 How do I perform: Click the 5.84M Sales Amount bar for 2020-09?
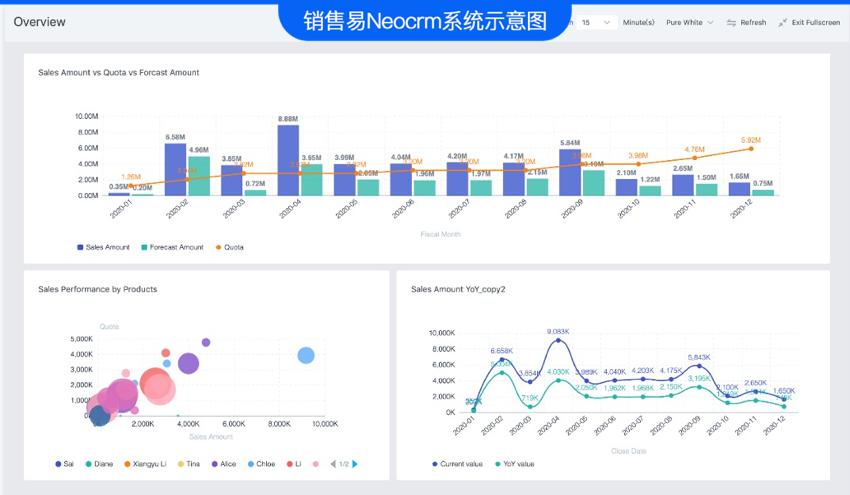[x=570, y=172]
